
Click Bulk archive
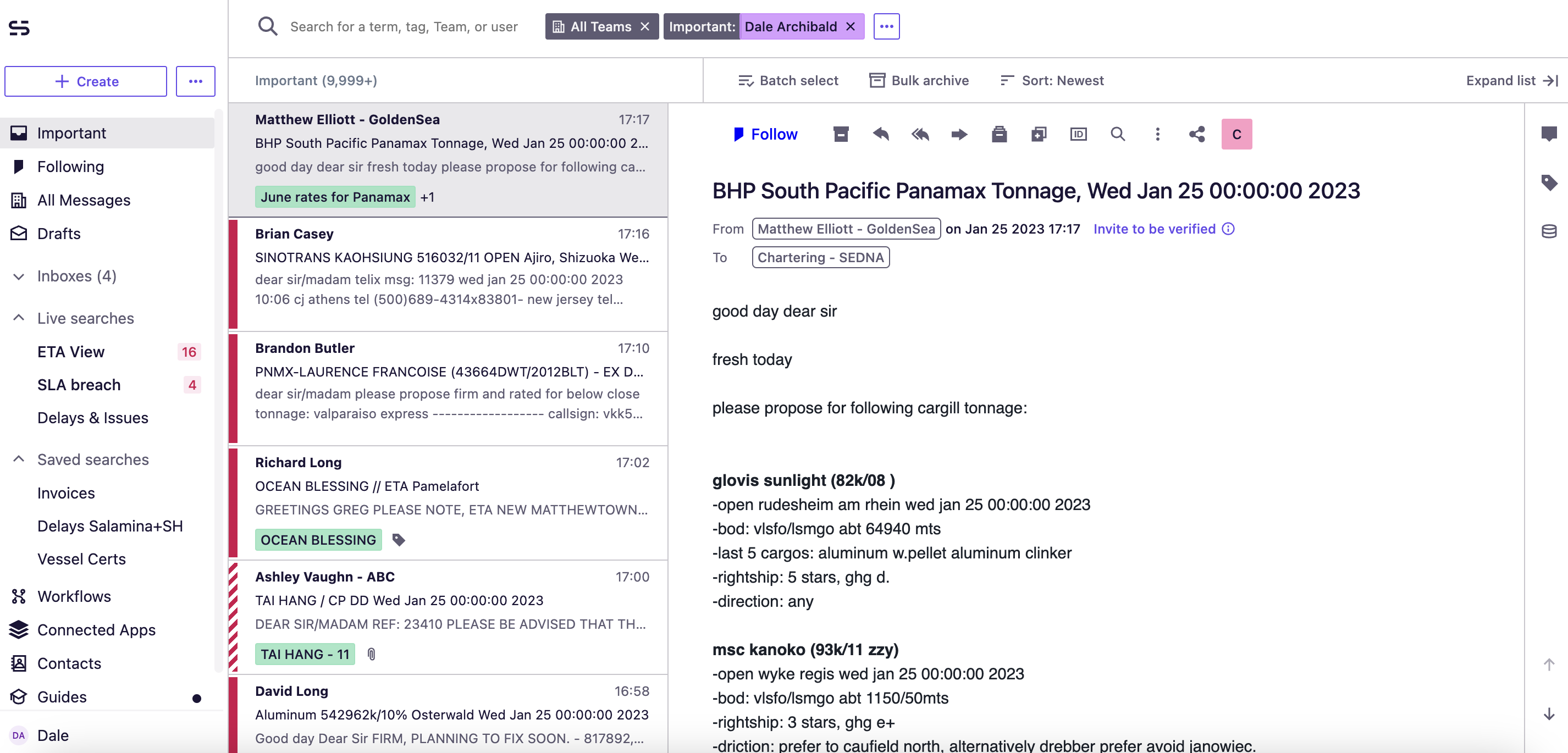coord(919,80)
